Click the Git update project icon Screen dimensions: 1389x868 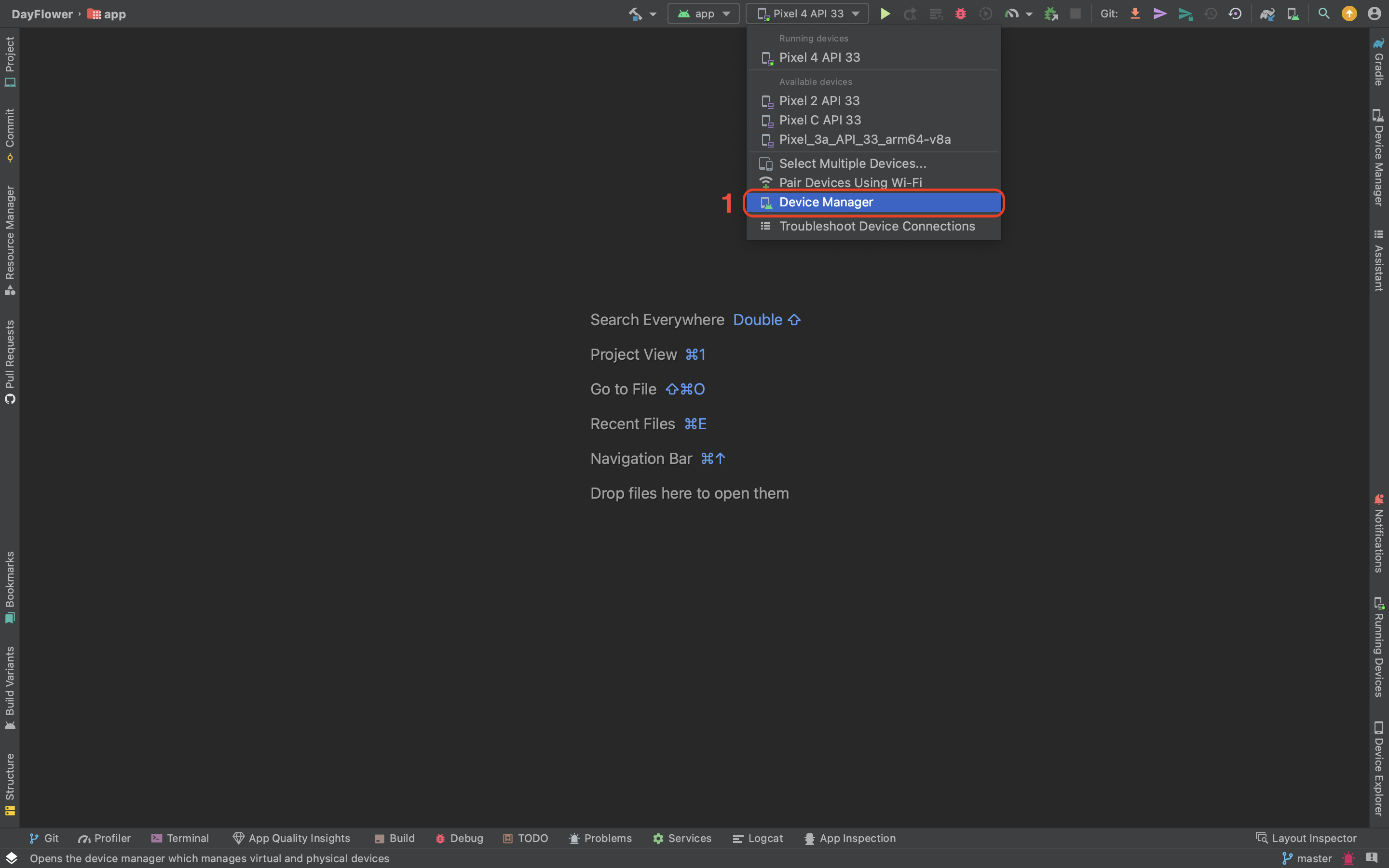[1135, 14]
